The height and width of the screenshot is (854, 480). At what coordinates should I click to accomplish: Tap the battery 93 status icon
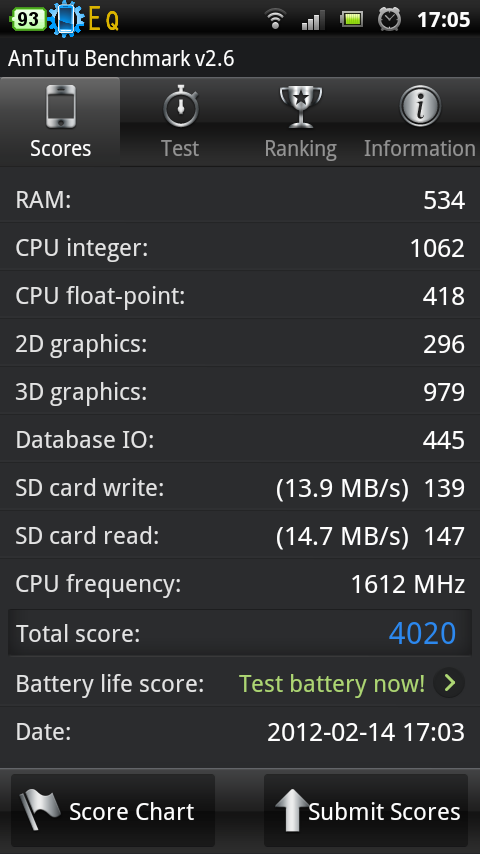(x=28, y=20)
